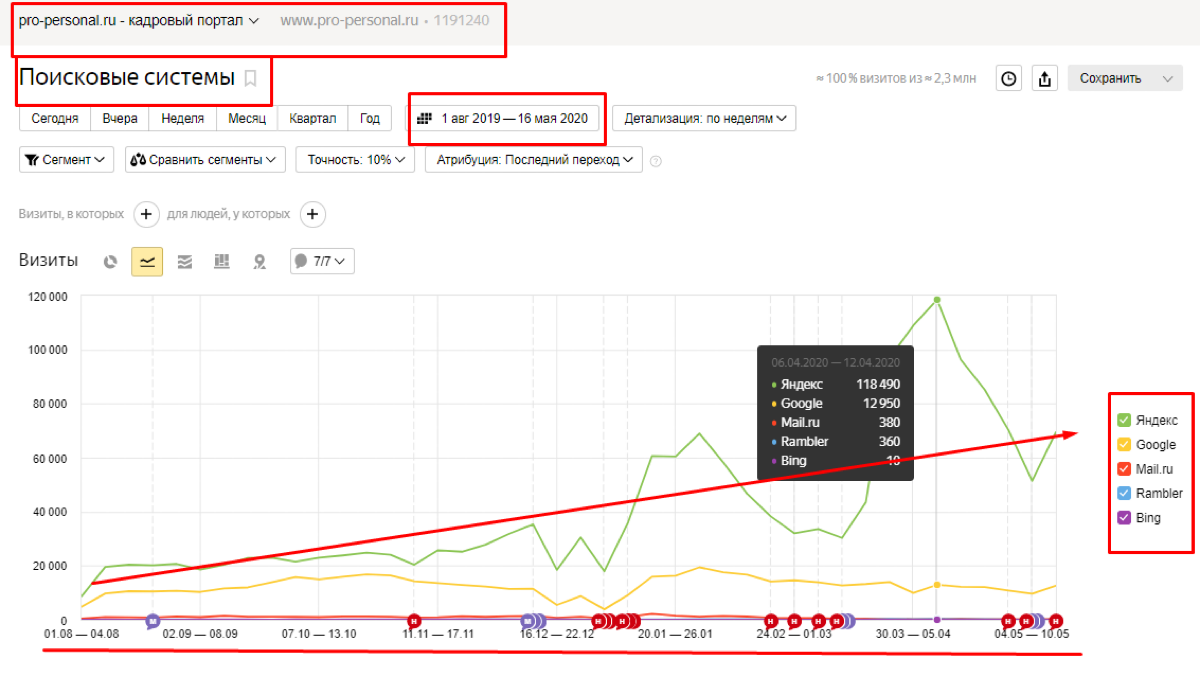Open the clock history icon button

point(1009,79)
